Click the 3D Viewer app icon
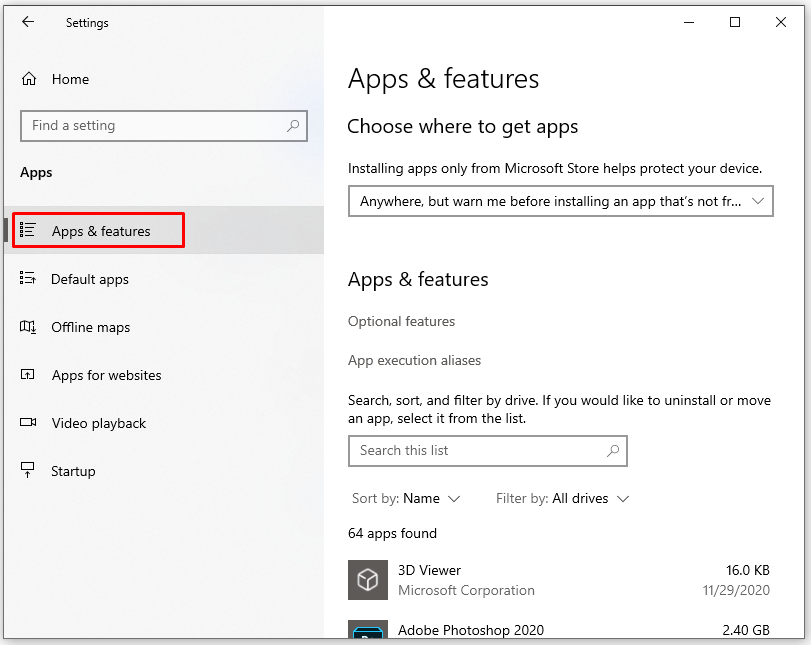The width and height of the screenshot is (811, 645). [x=367, y=580]
